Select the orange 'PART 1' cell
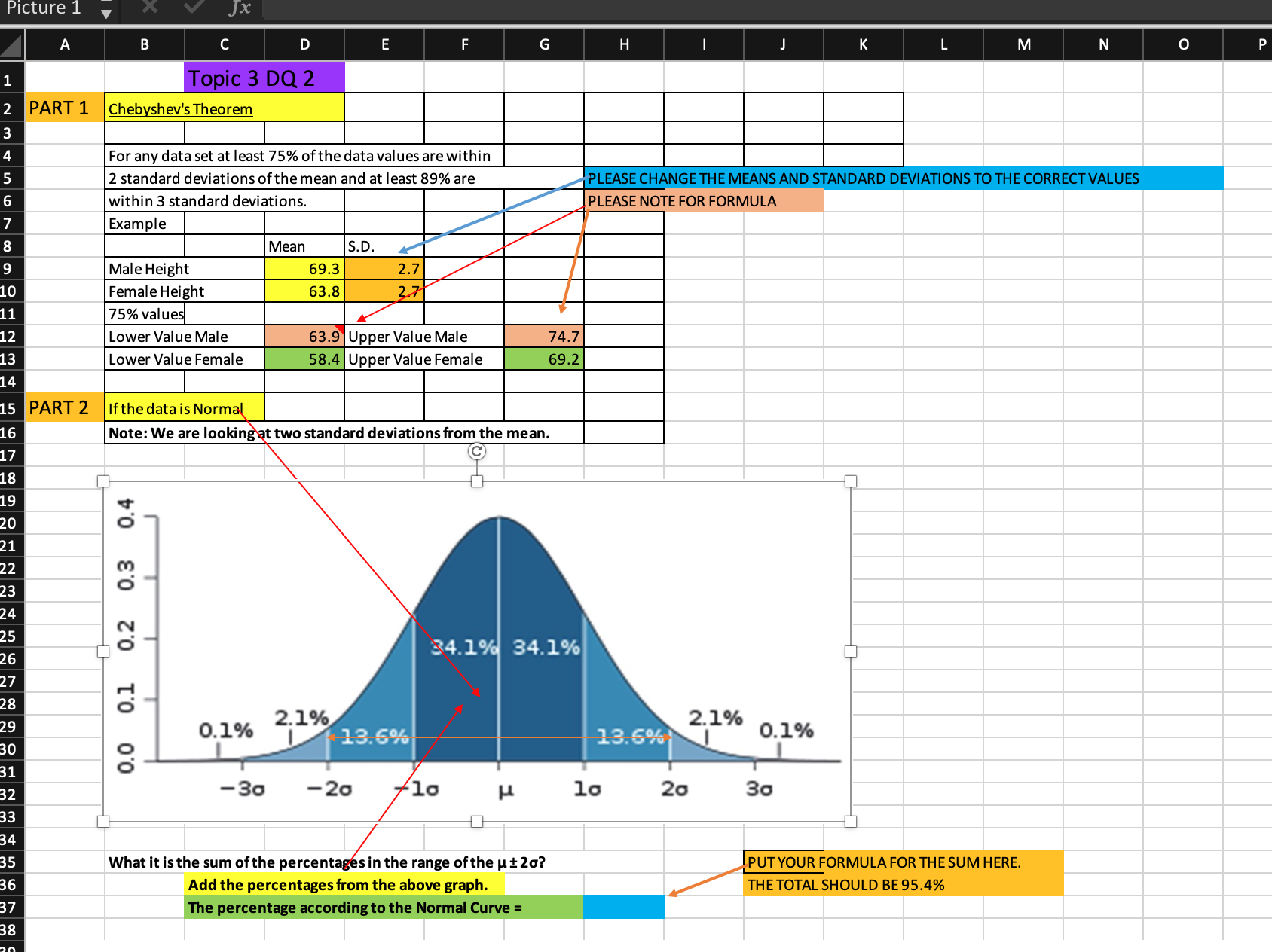 [65, 108]
